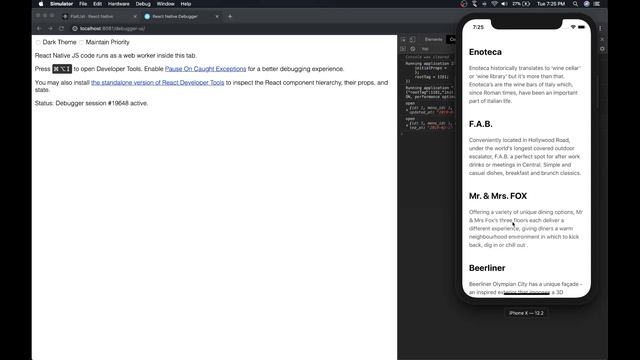Tap the Mr. & Mrs. FOX heading
Viewport: 640px width, 360px height.
[498, 196]
